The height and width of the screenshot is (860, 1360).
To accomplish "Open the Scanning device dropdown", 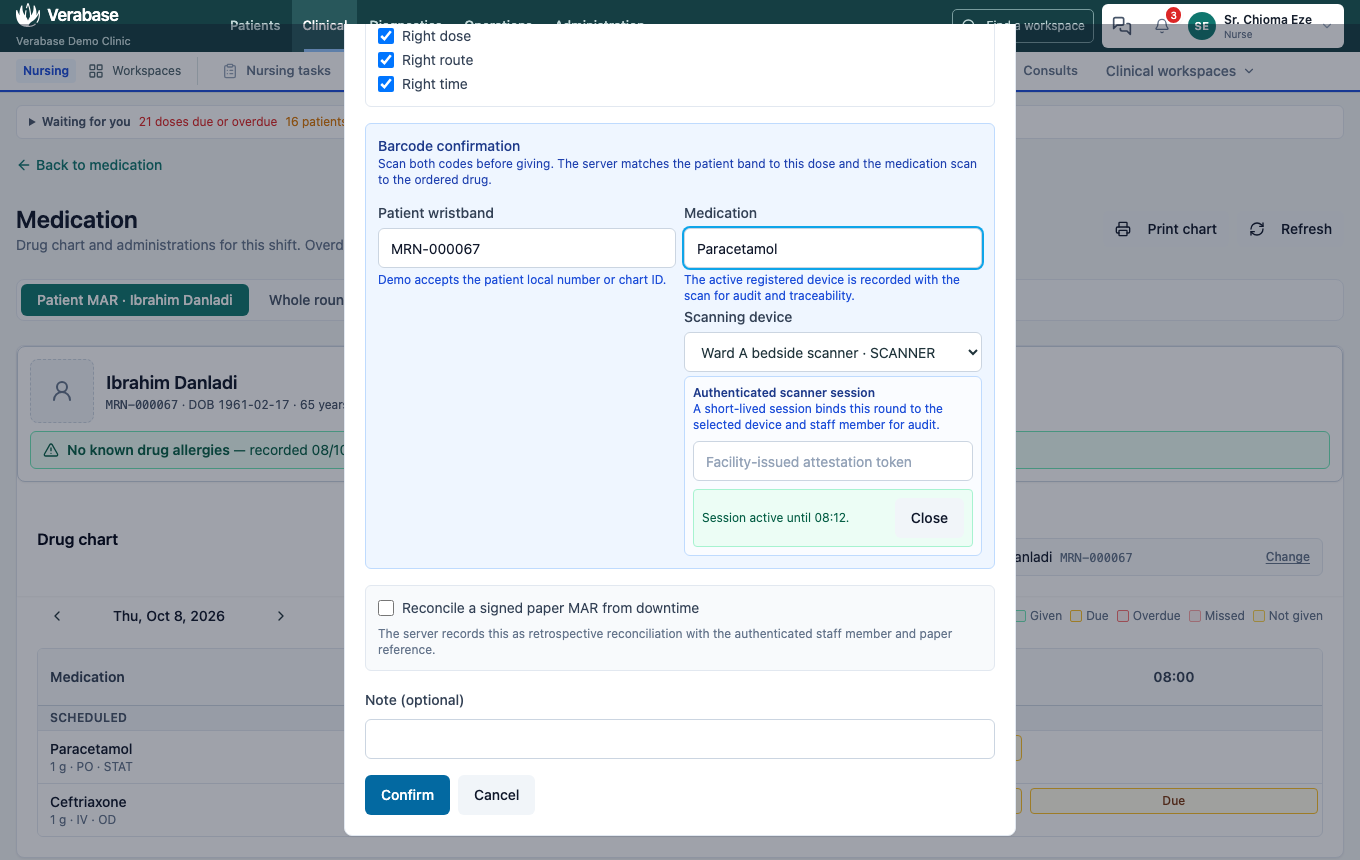I will 833,352.
